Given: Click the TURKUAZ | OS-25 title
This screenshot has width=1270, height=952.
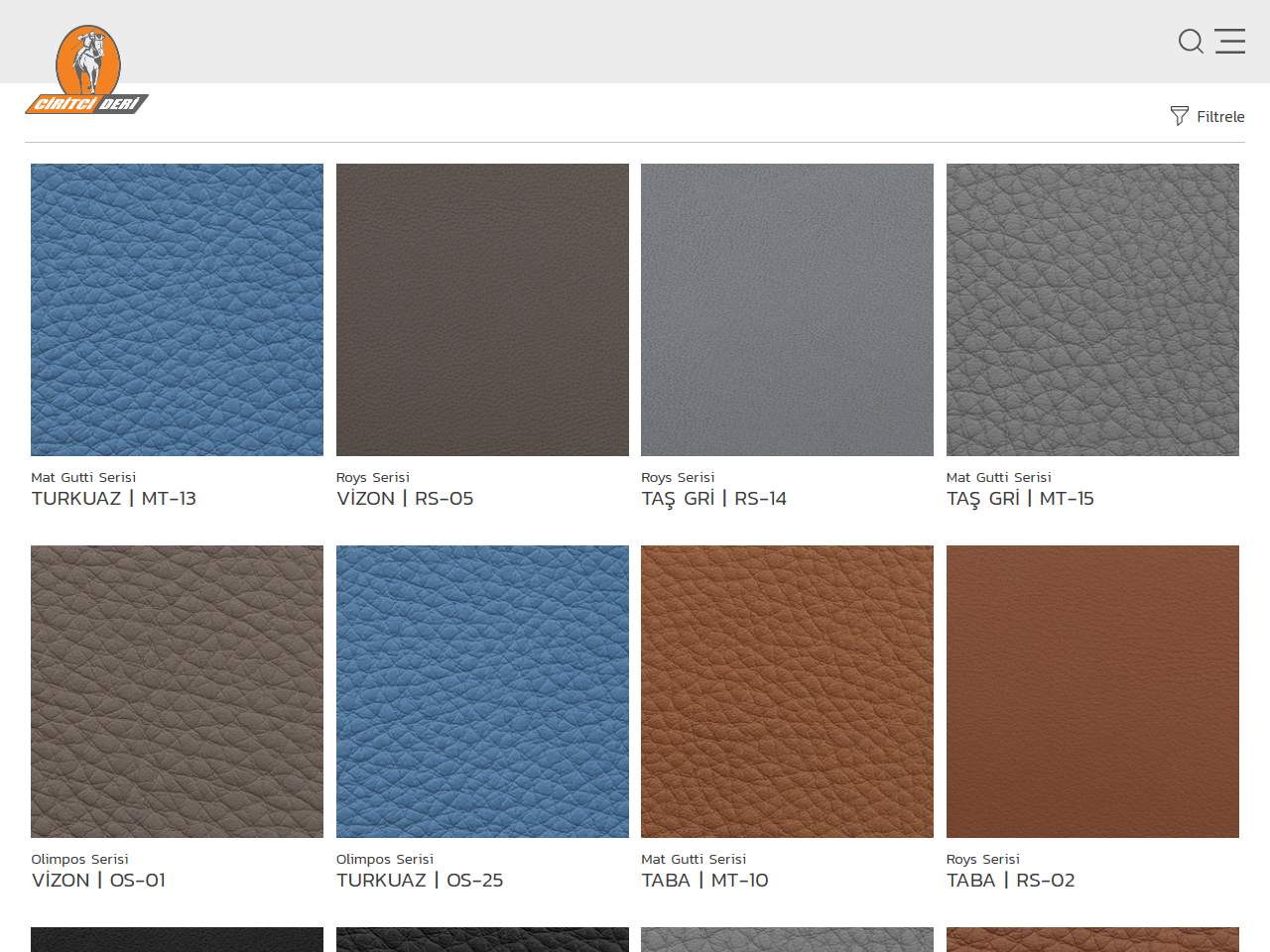Looking at the screenshot, I should point(420,880).
